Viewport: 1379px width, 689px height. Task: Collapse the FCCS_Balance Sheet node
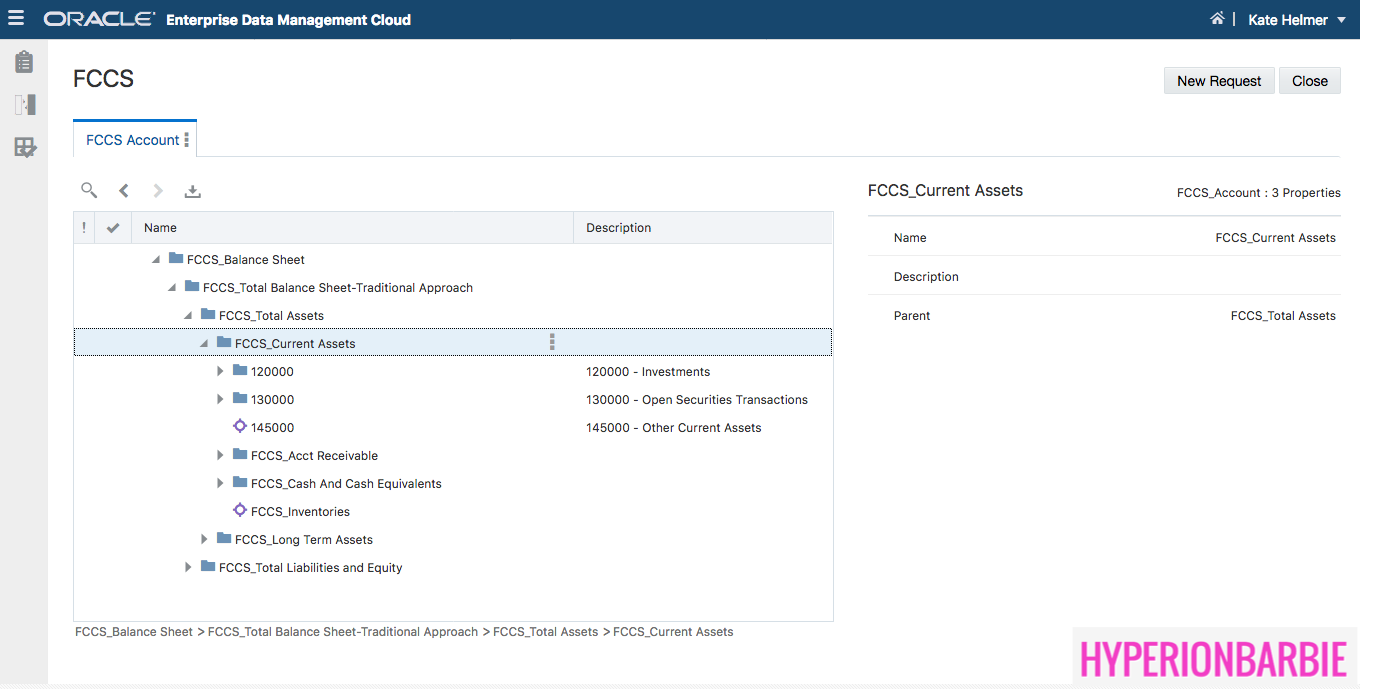pos(156,260)
